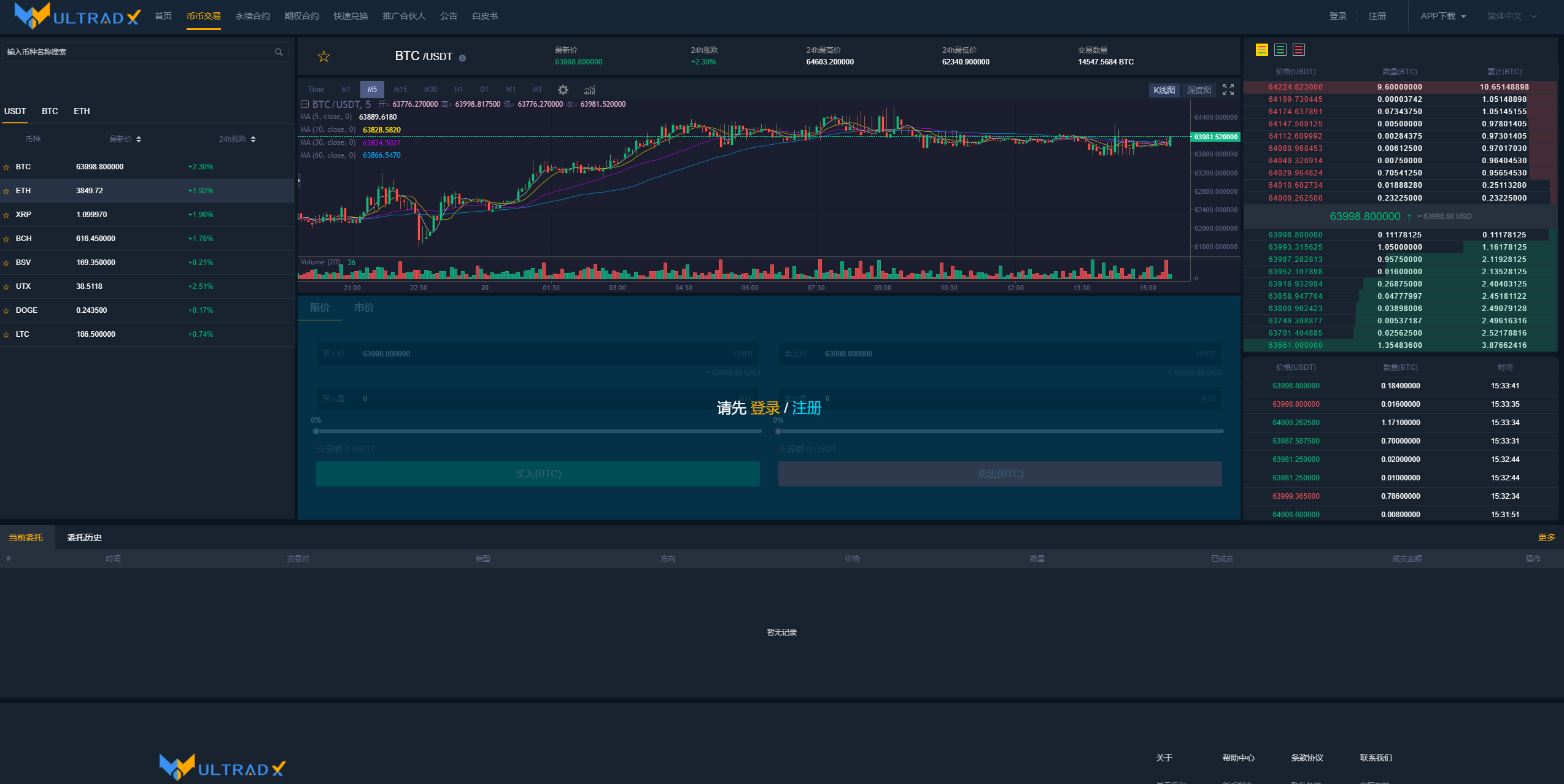Click fullscreen chart icon
Screen dimensions: 1564x784
[1228, 90]
